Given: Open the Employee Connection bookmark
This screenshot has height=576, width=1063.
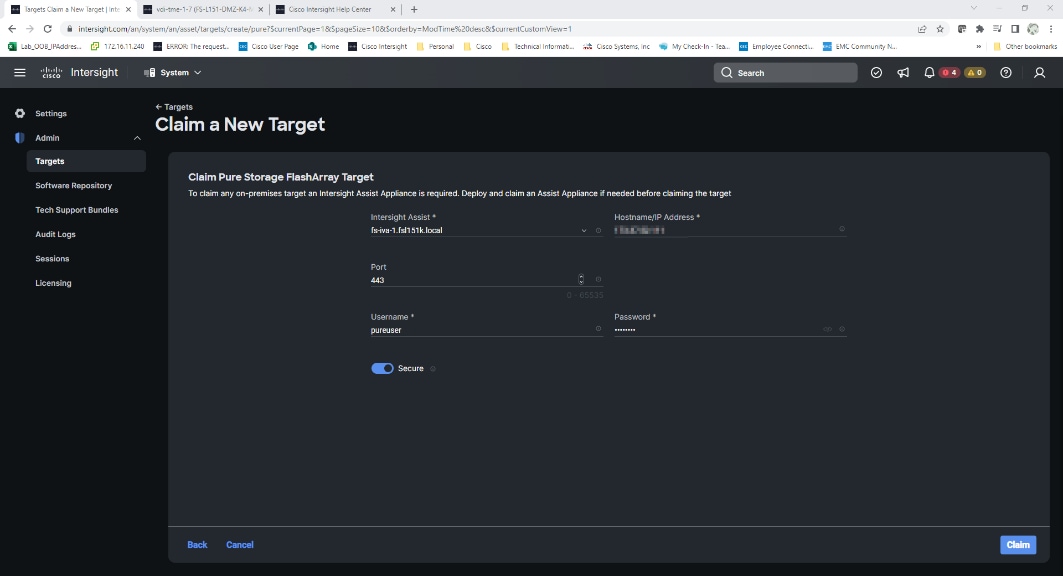Looking at the screenshot, I should pyautogui.click(x=776, y=47).
